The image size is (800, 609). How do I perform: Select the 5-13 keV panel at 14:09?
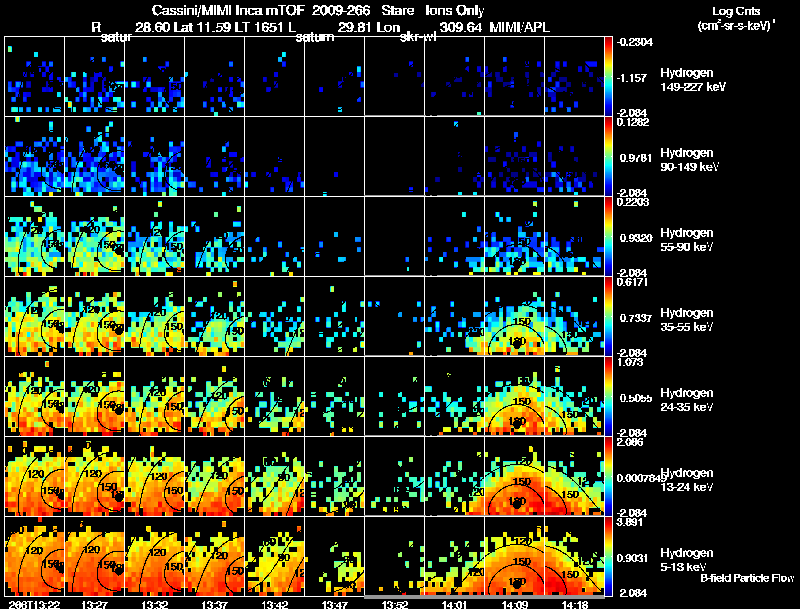[x=514, y=556]
